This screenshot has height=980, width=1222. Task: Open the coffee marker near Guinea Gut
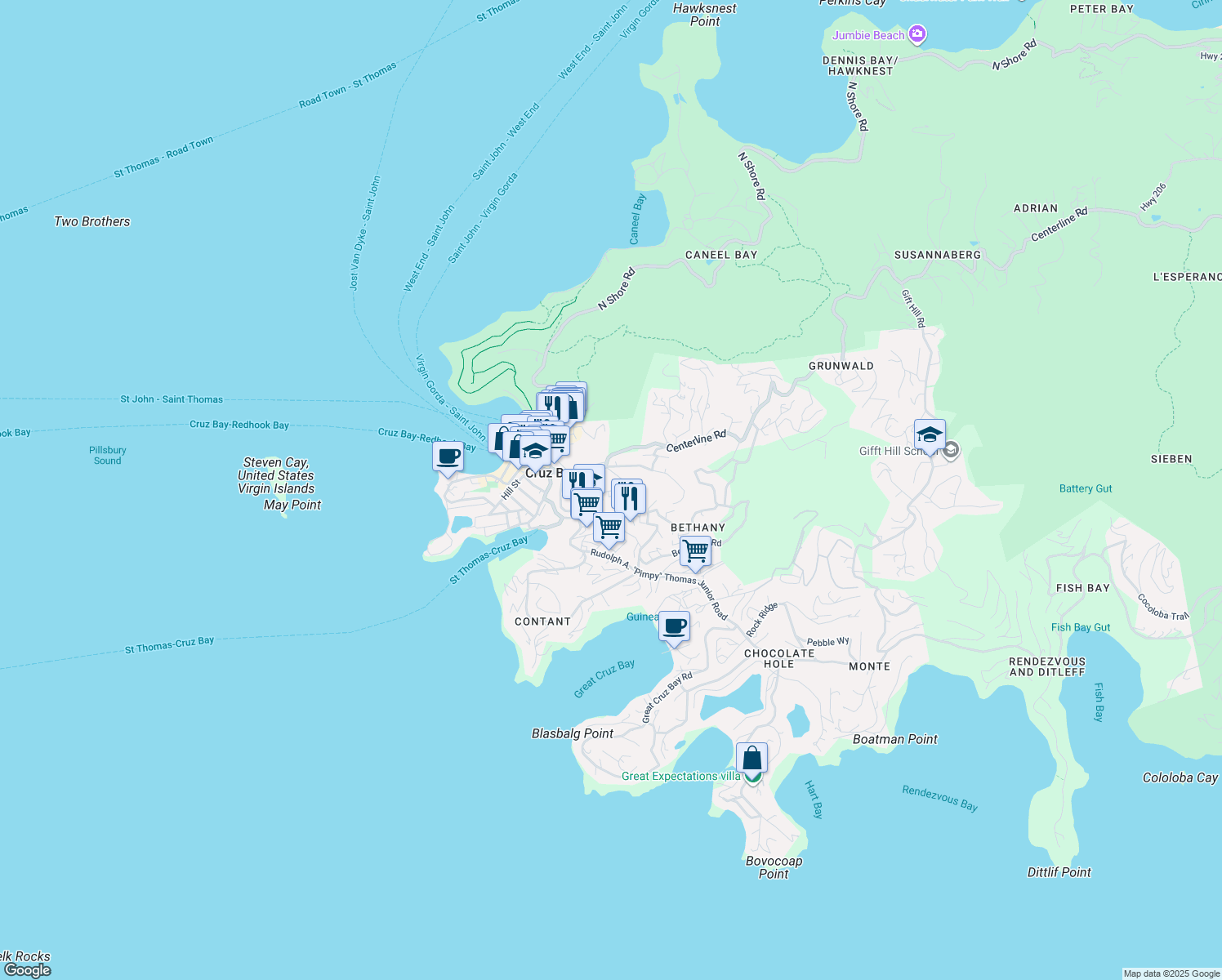(672, 626)
